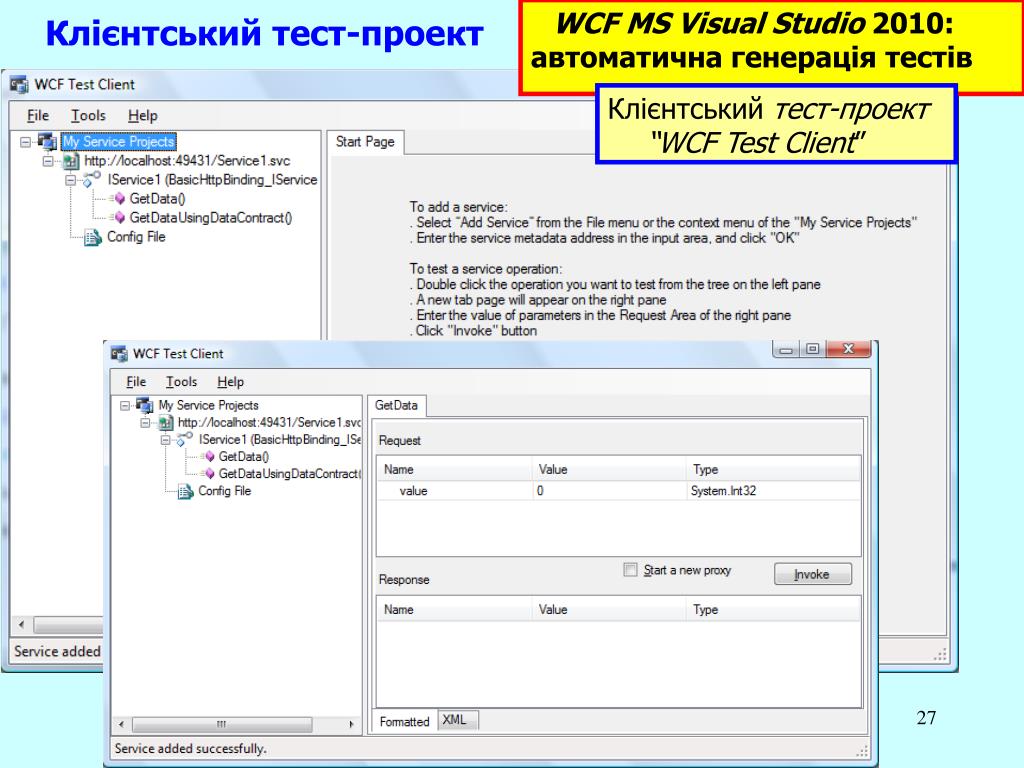Click the WCF Test Client icon in front window title bar
1024x768 pixels.
pyautogui.click(x=120, y=354)
